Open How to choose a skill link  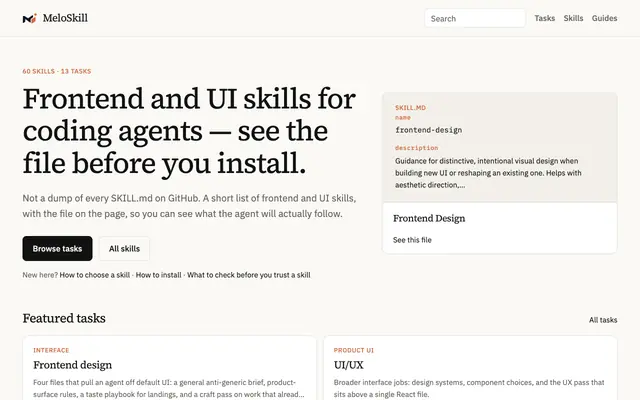pyautogui.click(x=95, y=275)
